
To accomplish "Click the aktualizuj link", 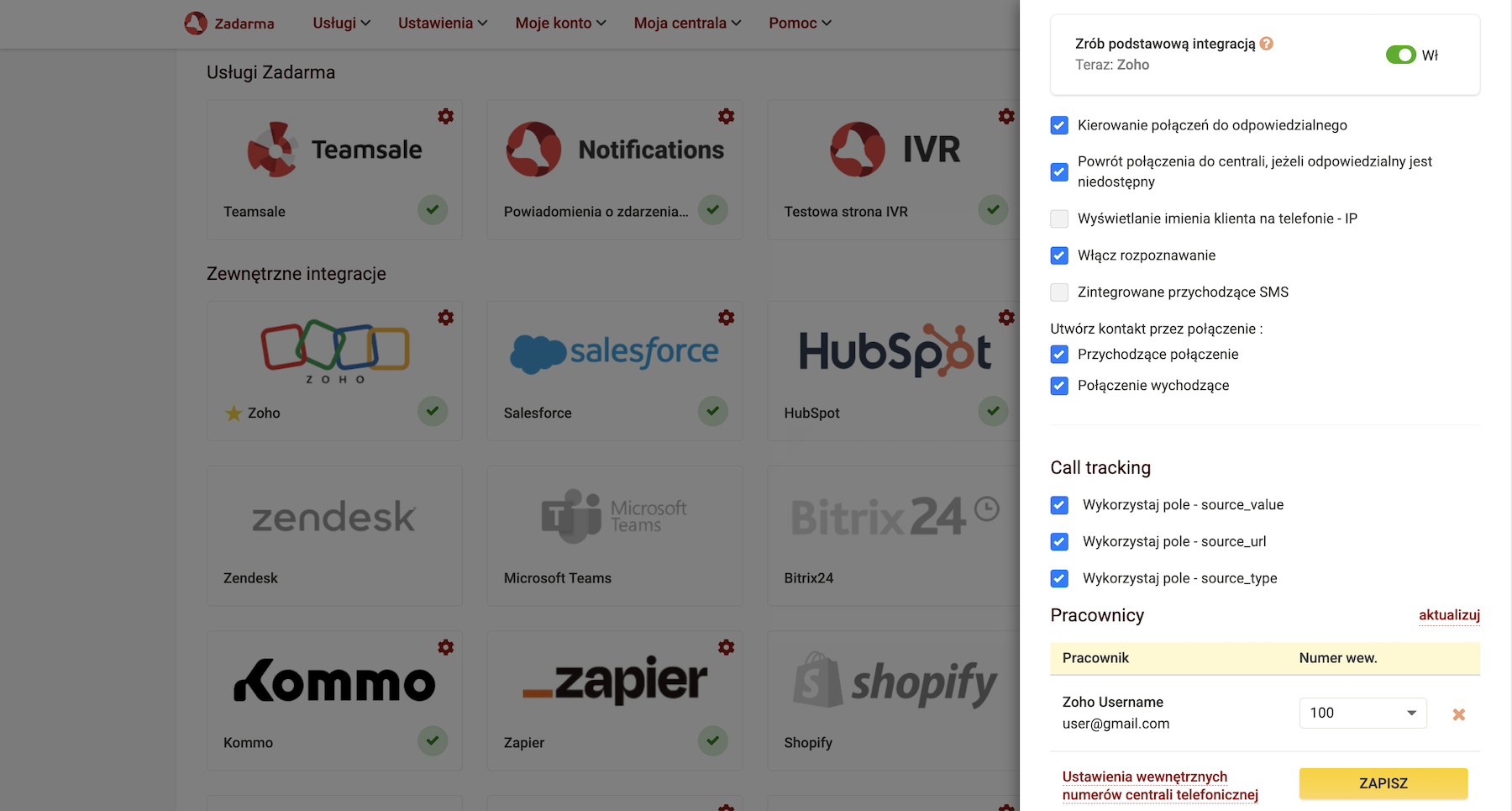I will pyautogui.click(x=1449, y=615).
